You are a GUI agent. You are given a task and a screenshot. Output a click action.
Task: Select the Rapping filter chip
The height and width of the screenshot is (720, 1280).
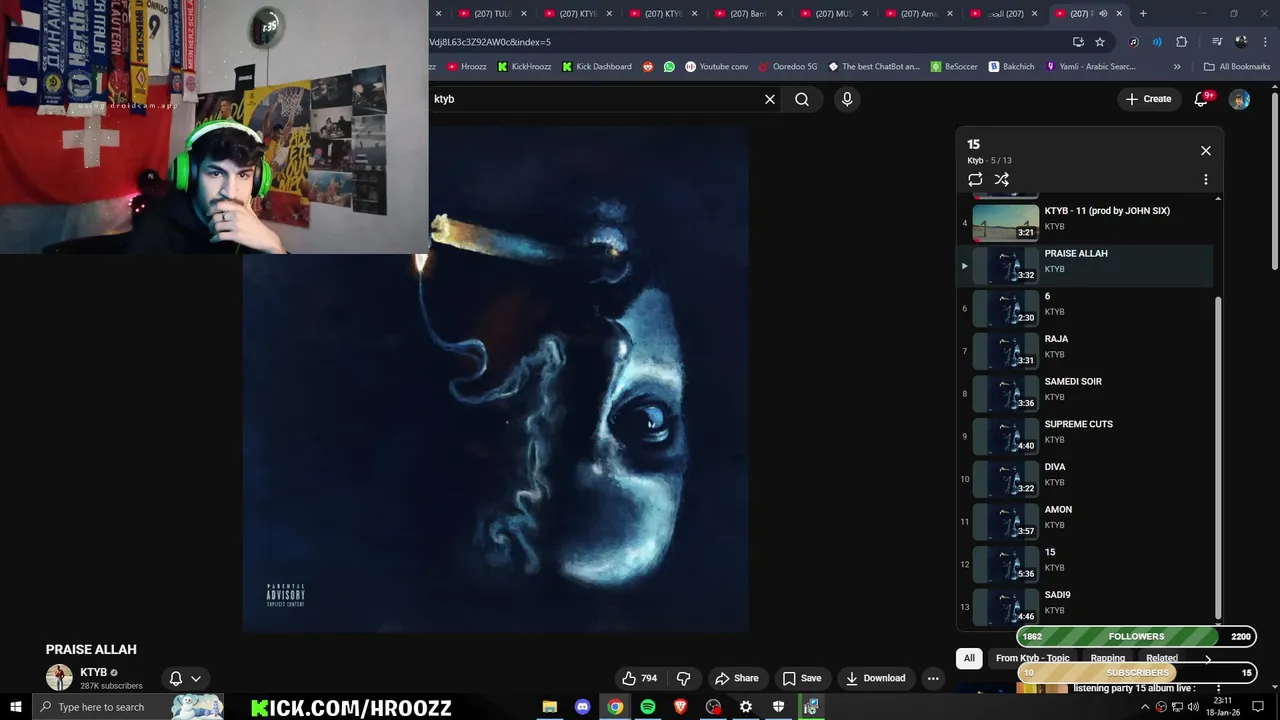click(x=1107, y=658)
